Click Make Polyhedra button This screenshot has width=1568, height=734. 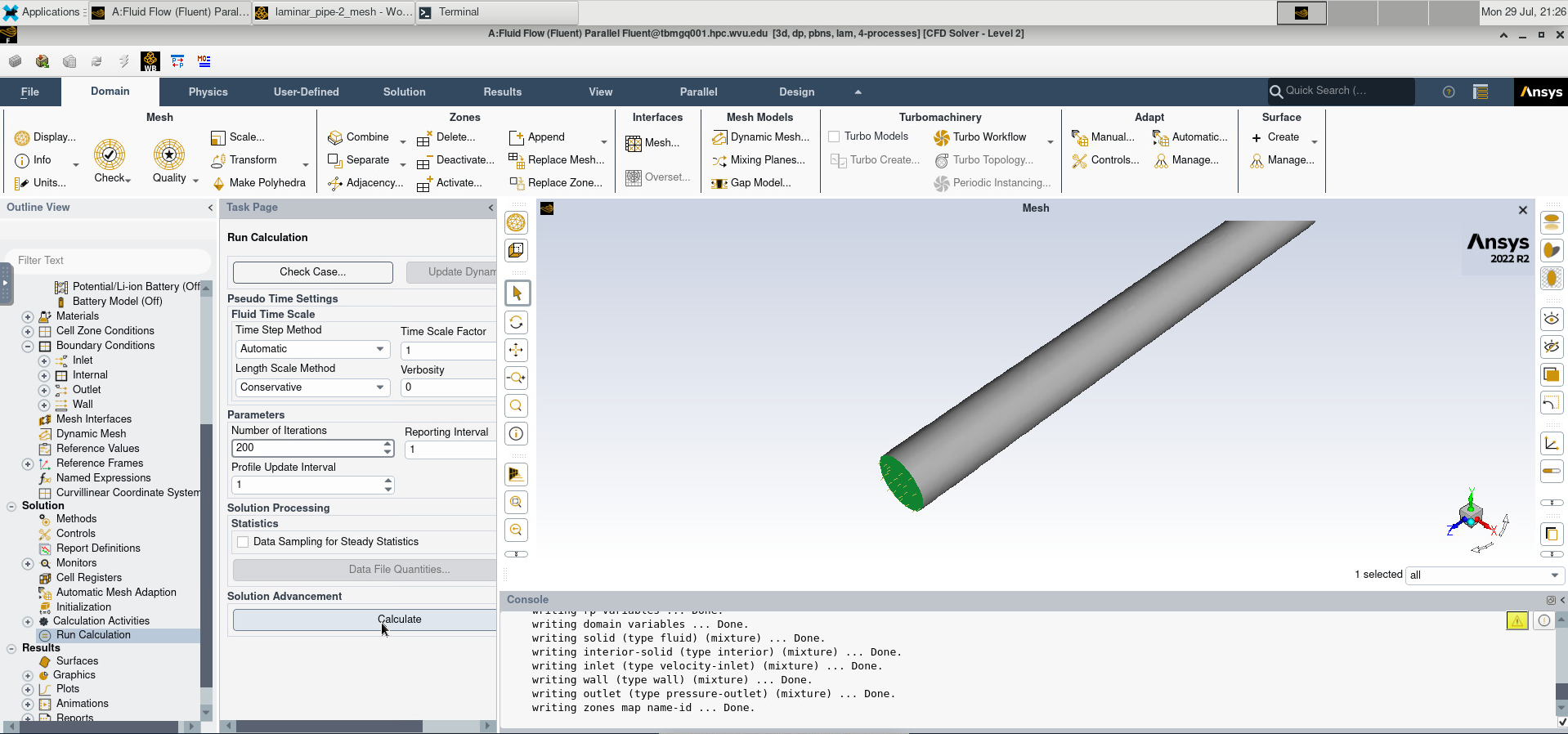coord(258,183)
